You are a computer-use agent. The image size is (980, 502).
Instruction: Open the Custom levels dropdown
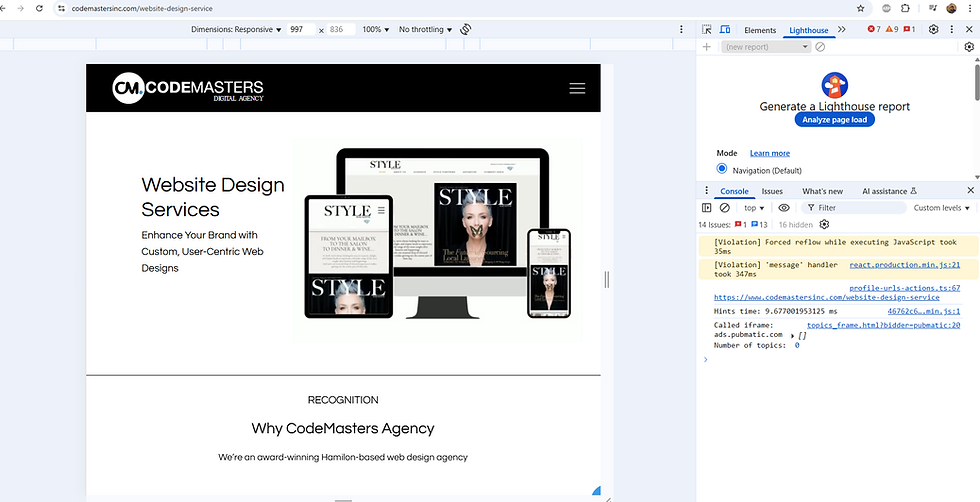point(941,208)
